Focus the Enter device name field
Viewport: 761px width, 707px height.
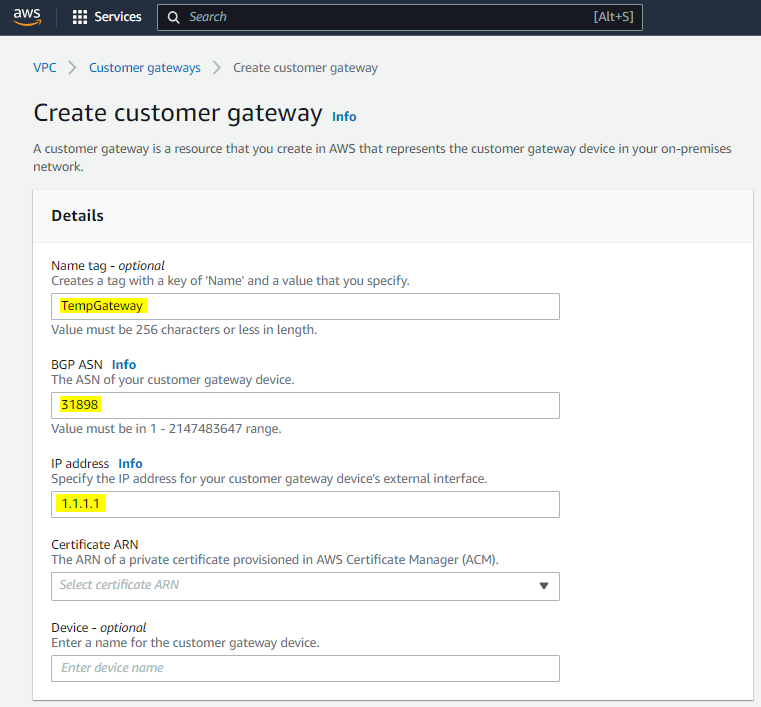[x=305, y=668]
